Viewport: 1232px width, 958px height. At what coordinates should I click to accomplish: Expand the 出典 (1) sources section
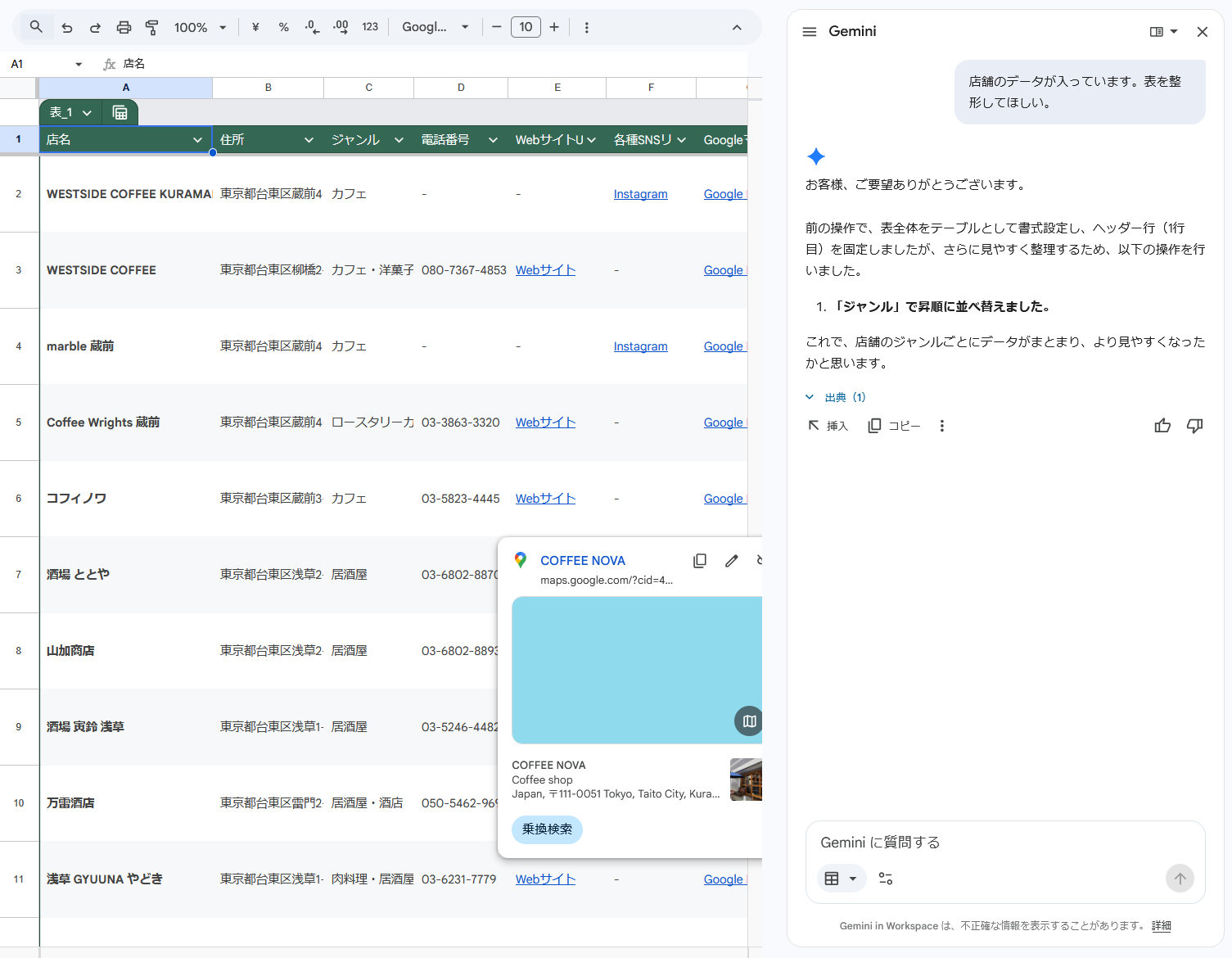[x=836, y=396]
